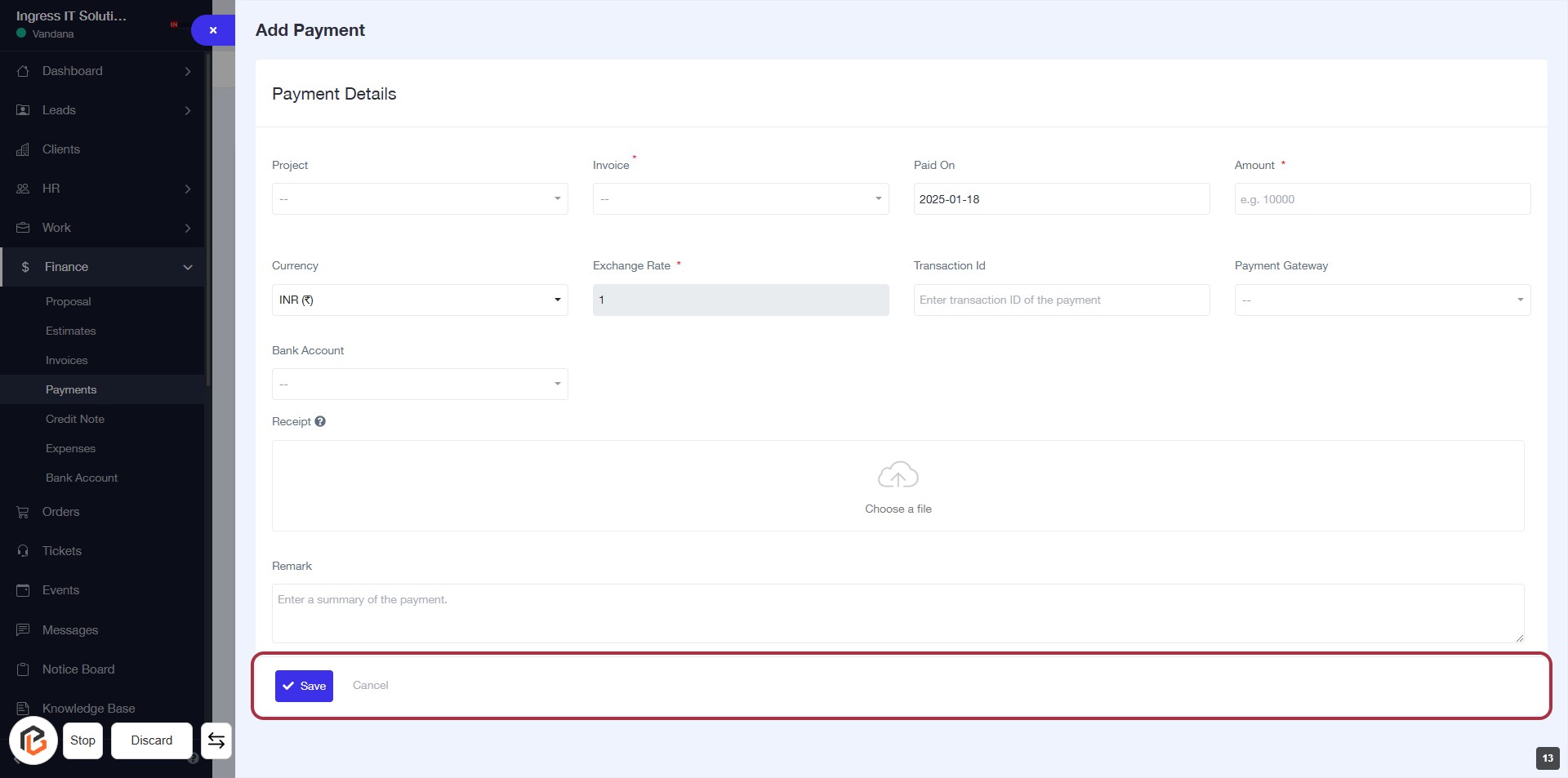Click the Dashboard home icon in sidebar
The height and width of the screenshot is (778, 1568).
click(23, 71)
